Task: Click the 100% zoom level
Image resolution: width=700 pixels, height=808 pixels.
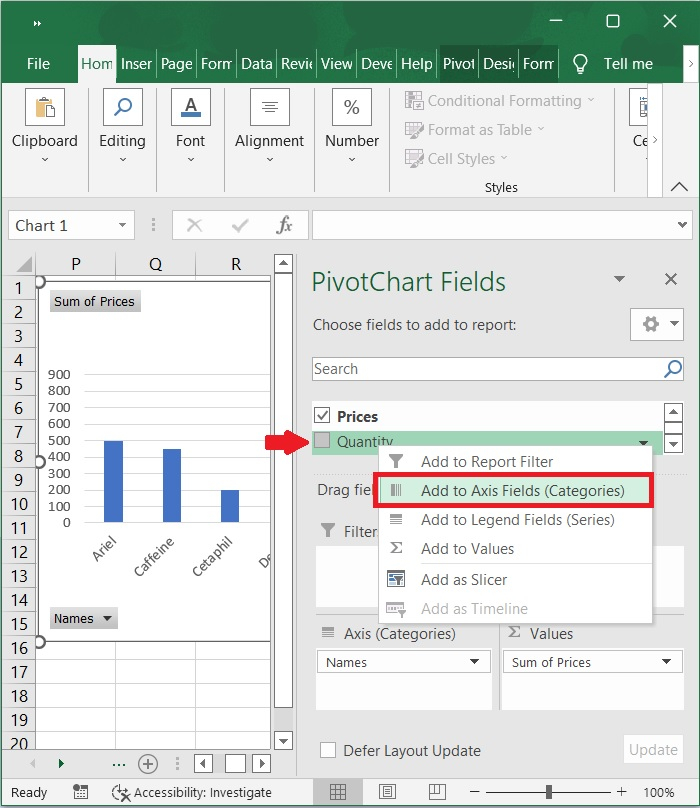Action: (x=659, y=792)
